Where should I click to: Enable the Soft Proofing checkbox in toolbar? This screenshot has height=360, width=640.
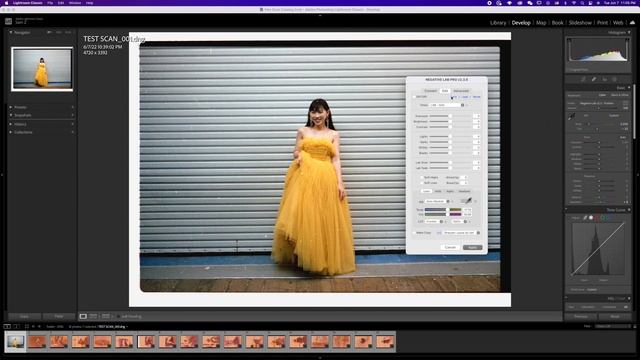pyautogui.click(x=118, y=316)
